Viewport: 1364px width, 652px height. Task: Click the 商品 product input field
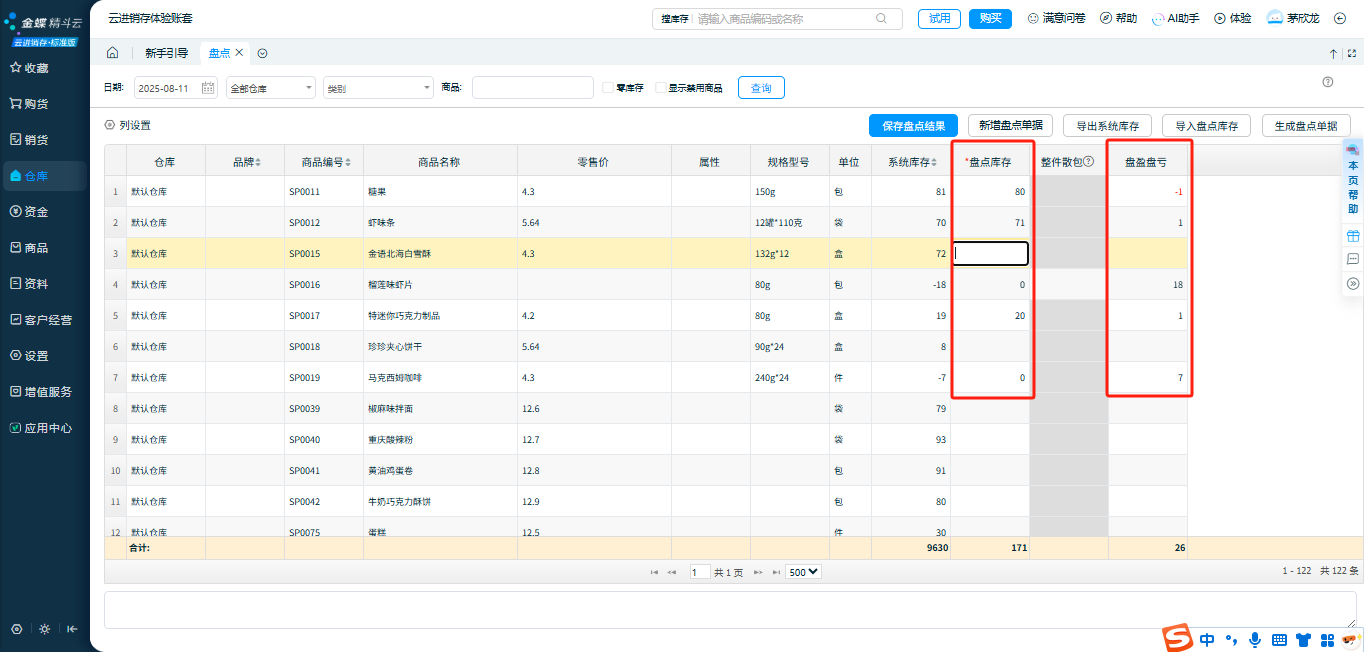532,88
